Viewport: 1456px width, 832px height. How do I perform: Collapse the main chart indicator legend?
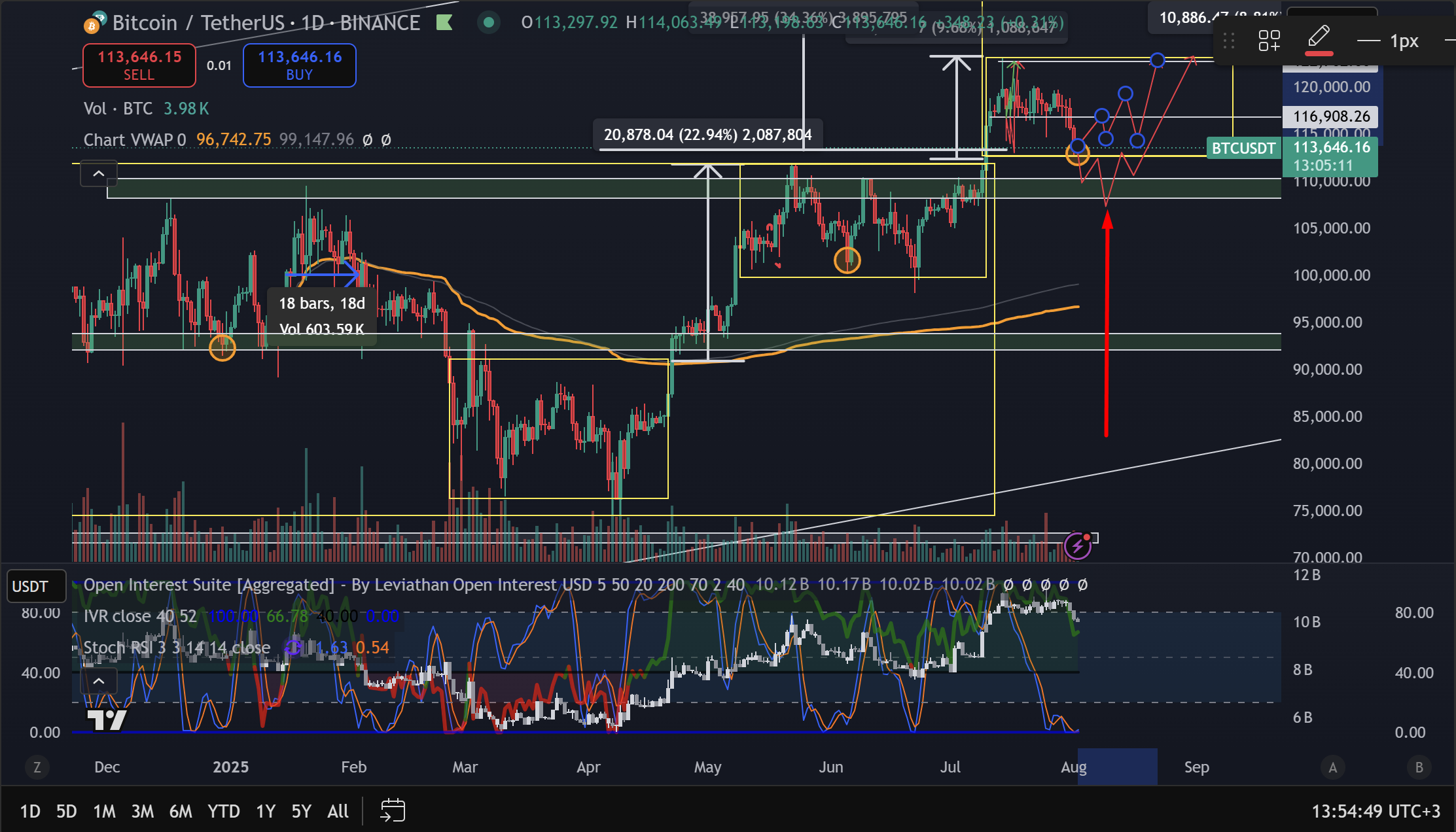pos(98,174)
